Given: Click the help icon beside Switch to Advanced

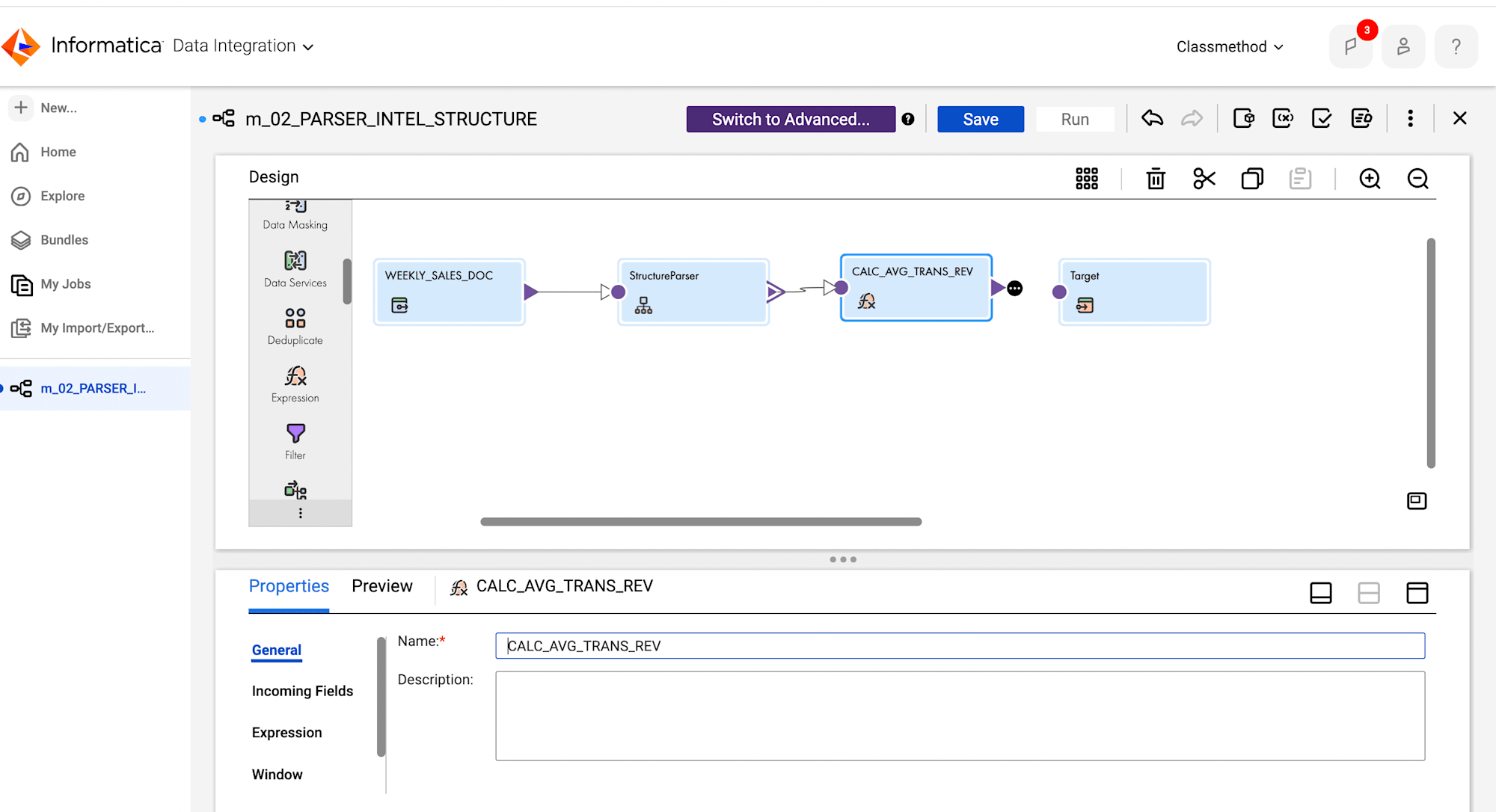Looking at the screenshot, I should (908, 119).
